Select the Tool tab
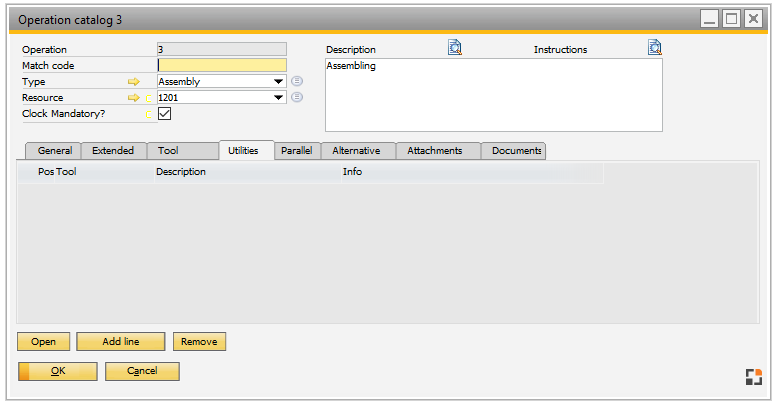776x403 pixels. [x=168, y=151]
